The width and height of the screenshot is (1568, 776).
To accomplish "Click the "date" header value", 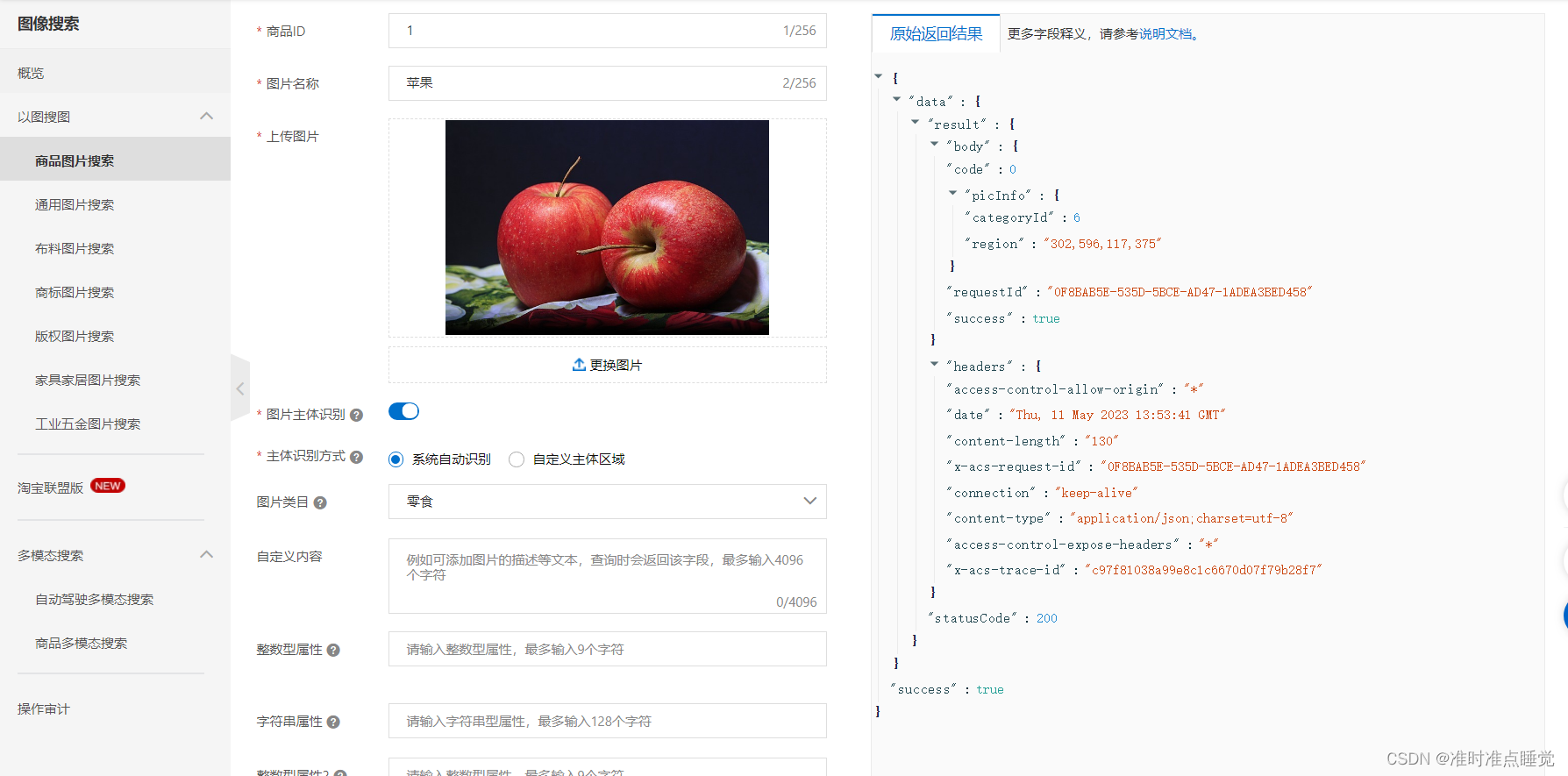I will [x=1116, y=415].
